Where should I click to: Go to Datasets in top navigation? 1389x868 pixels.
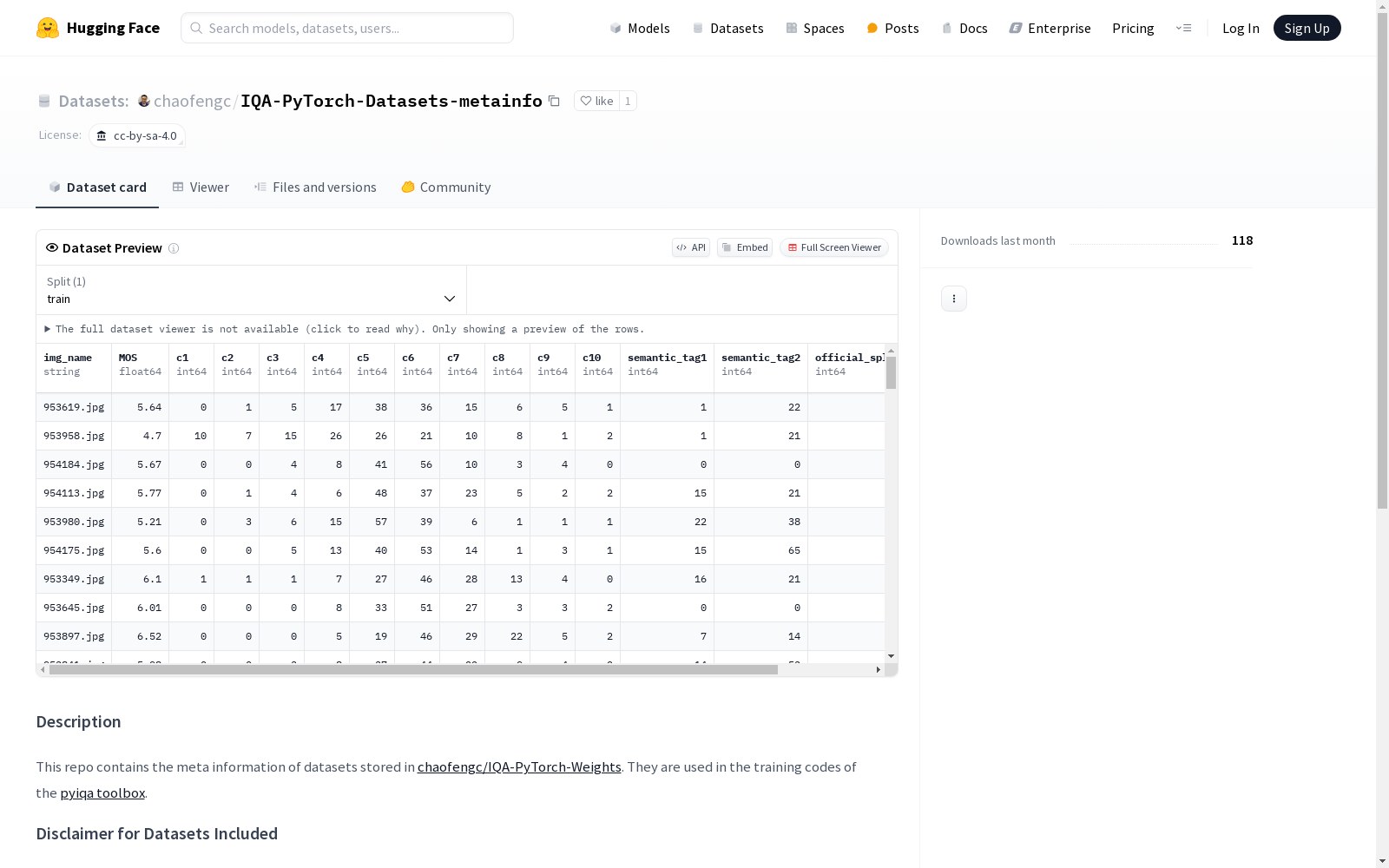(727, 28)
